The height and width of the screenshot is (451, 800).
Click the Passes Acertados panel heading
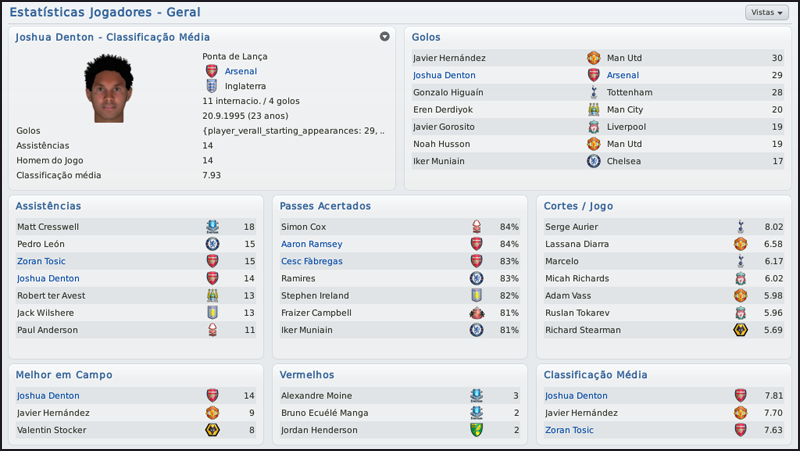click(x=325, y=206)
